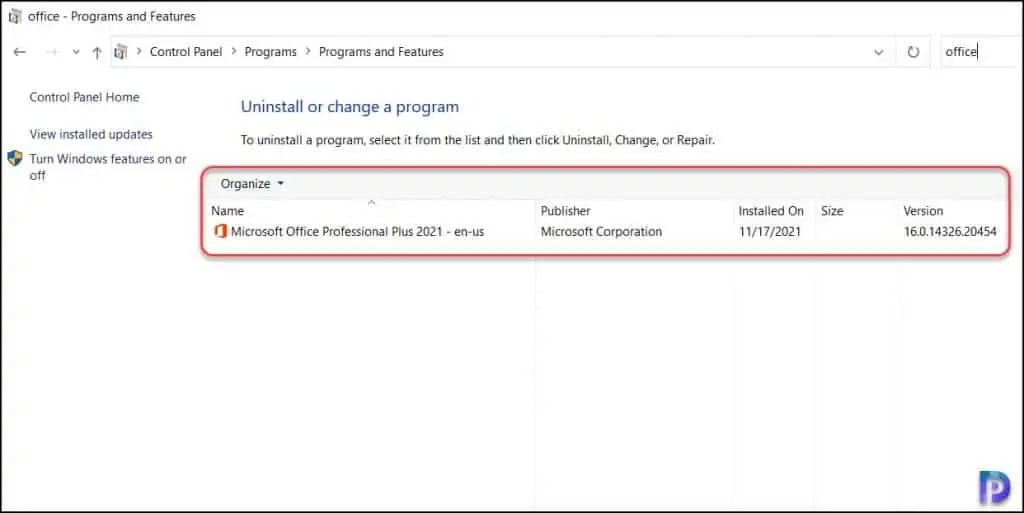This screenshot has height=513, width=1024.
Task: Open Turn Windows features on or off
Action: click(x=108, y=167)
